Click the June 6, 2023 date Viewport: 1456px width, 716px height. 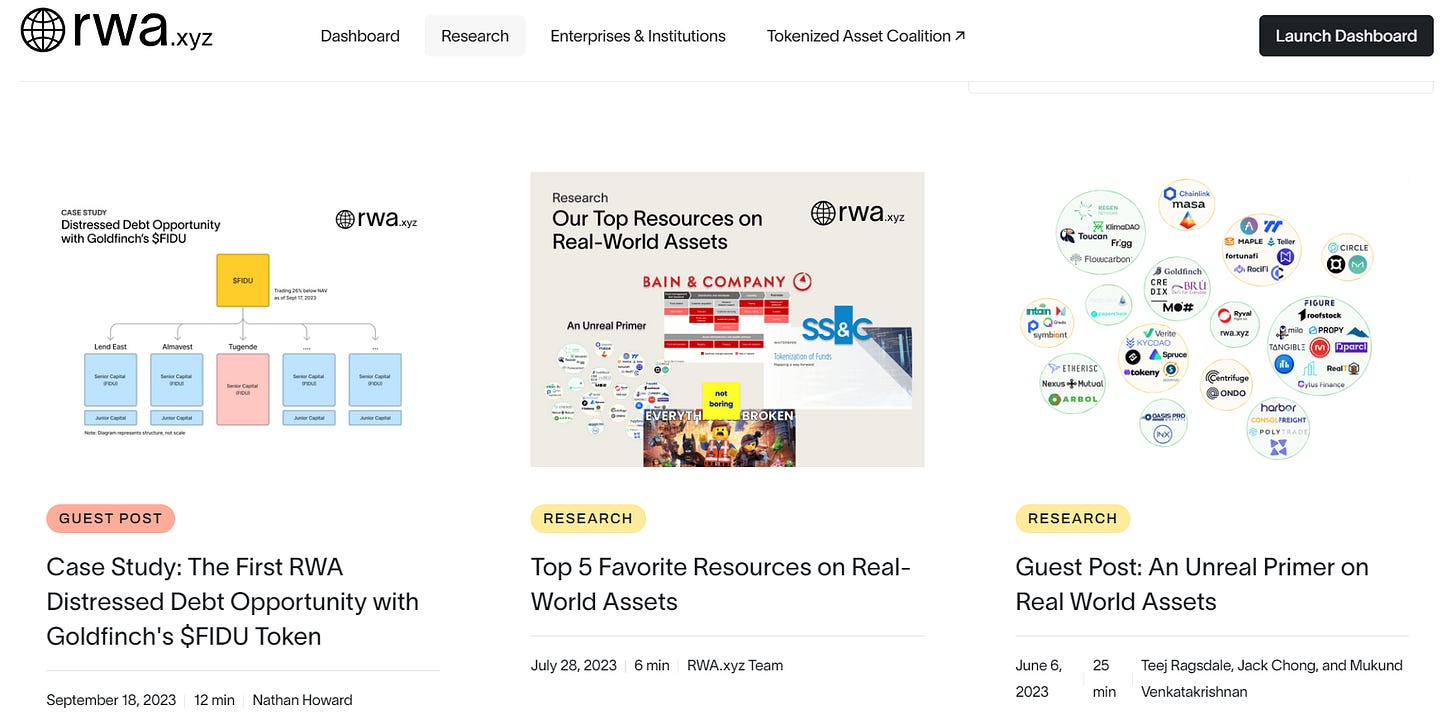click(1039, 678)
